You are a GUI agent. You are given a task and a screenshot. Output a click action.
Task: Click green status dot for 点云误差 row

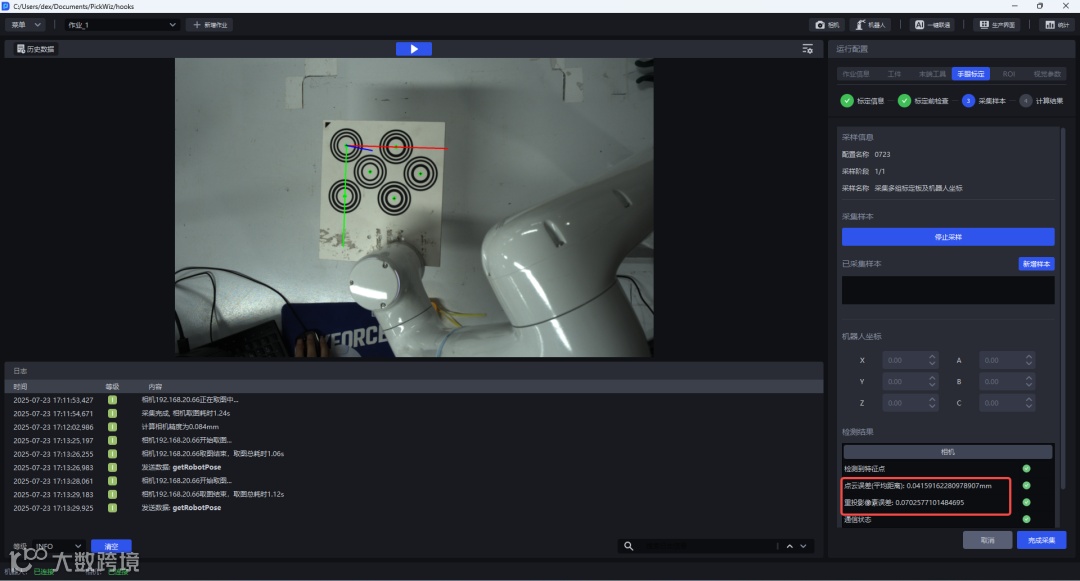[1026, 485]
